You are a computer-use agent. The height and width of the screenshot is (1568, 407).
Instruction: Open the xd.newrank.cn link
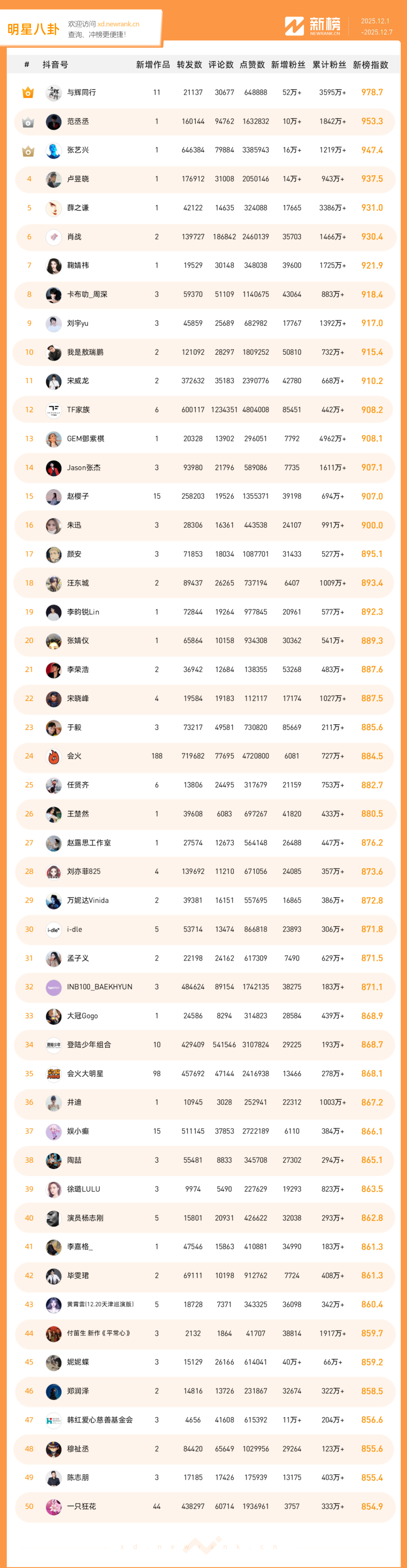[x=118, y=25]
